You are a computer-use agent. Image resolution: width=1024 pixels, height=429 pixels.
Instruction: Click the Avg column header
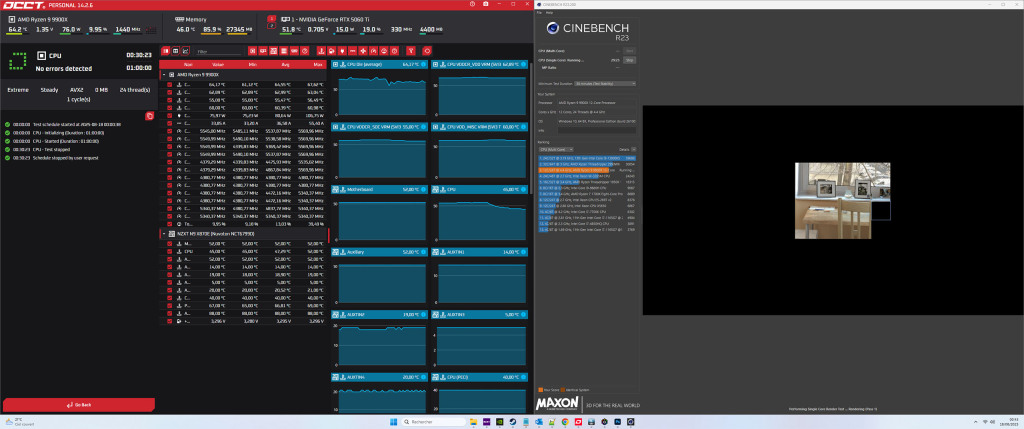pos(285,65)
